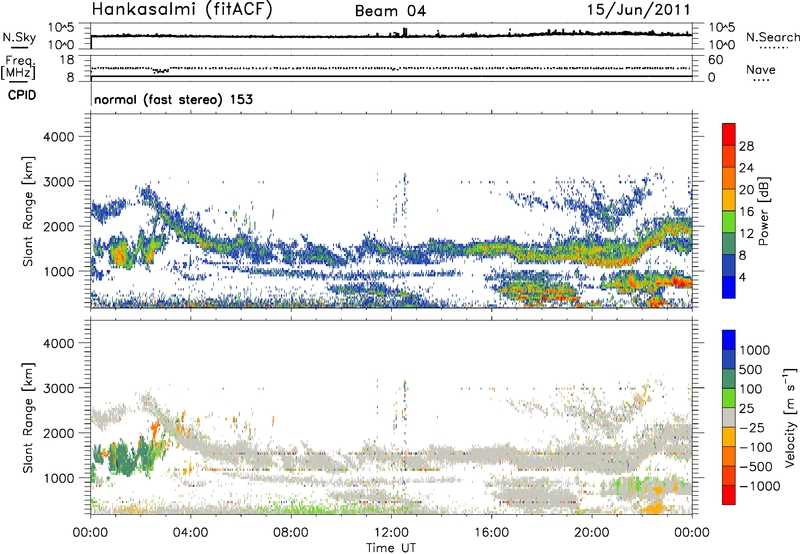Click the '4000' range tick of power panel
Image resolution: width=800 pixels, height=554 pixels.
tap(59, 137)
